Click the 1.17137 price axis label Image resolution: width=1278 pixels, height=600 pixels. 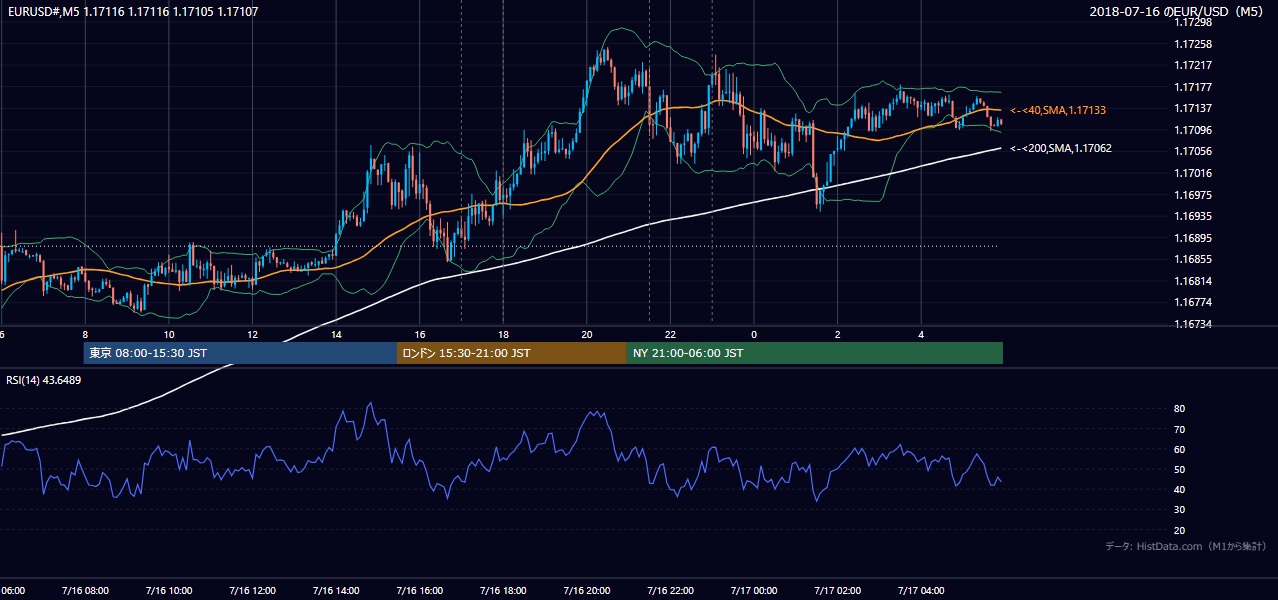click(x=1194, y=109)
